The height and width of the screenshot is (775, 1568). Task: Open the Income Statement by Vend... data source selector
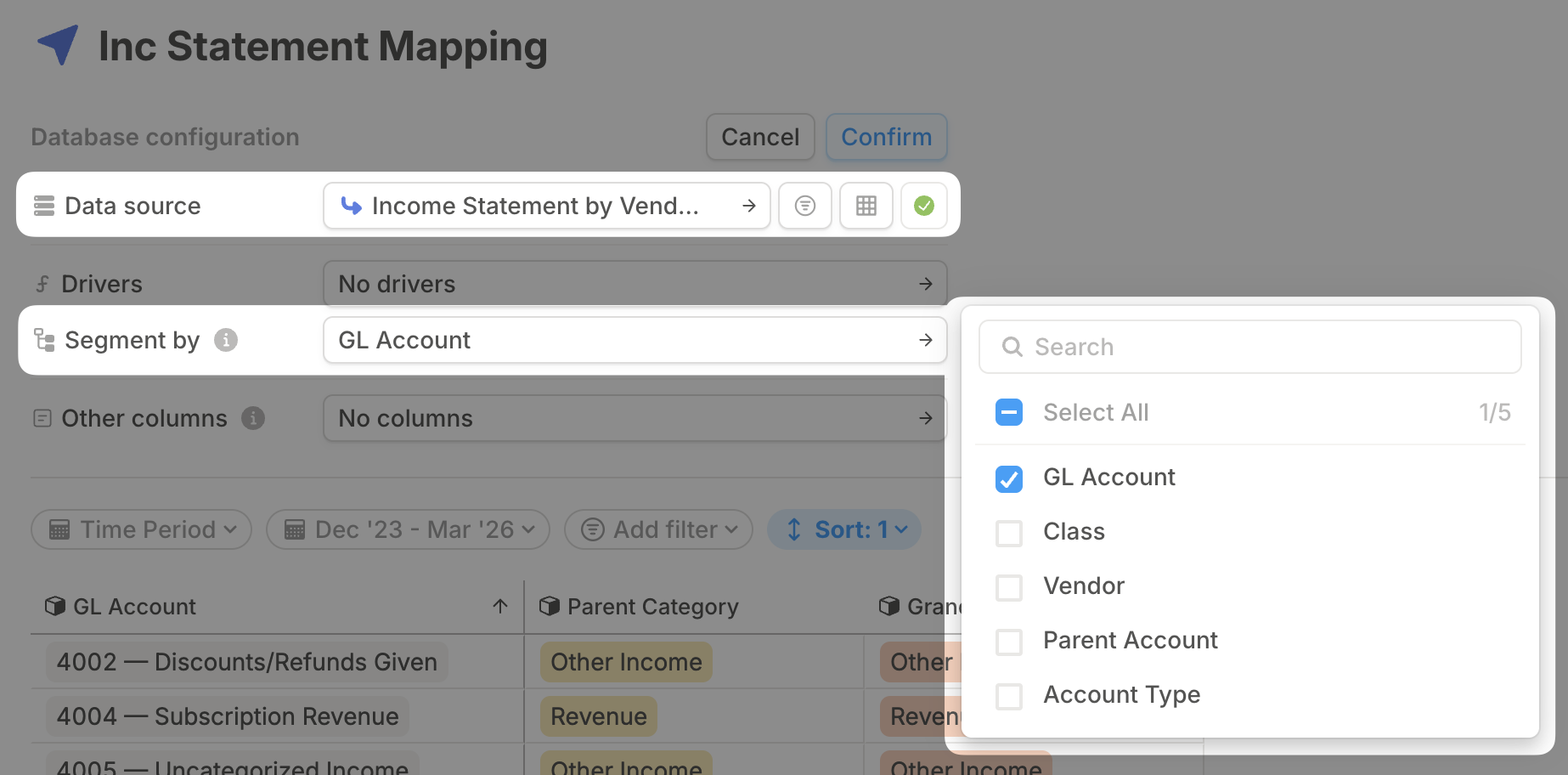pyautogui.click(x=547, y=206)
